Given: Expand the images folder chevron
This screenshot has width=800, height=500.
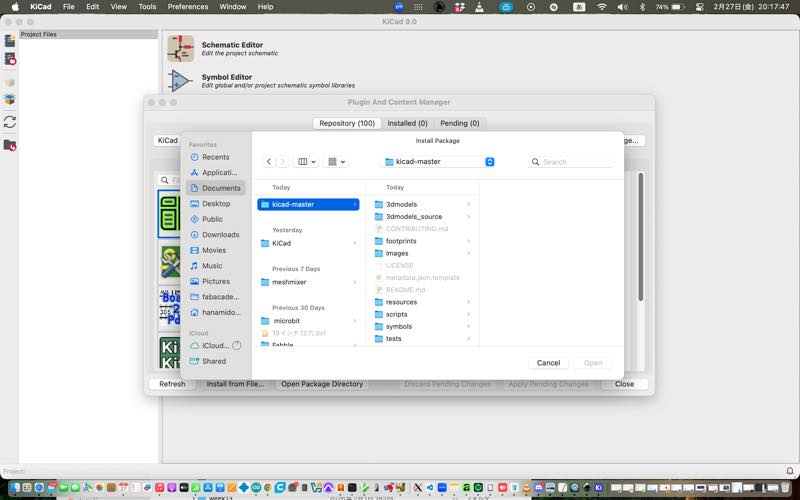Looking at the screenshot, I should coord(468,253).
